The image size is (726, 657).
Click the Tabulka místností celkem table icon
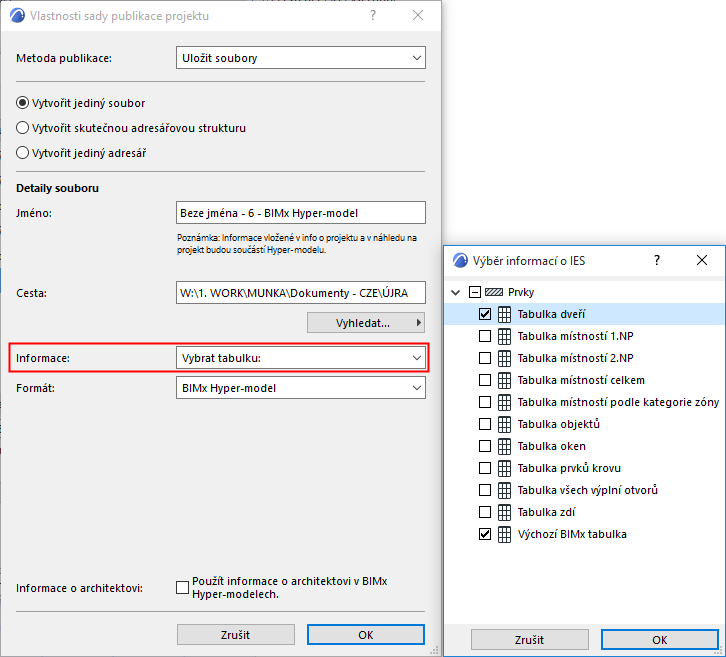(x=504, y=380)
